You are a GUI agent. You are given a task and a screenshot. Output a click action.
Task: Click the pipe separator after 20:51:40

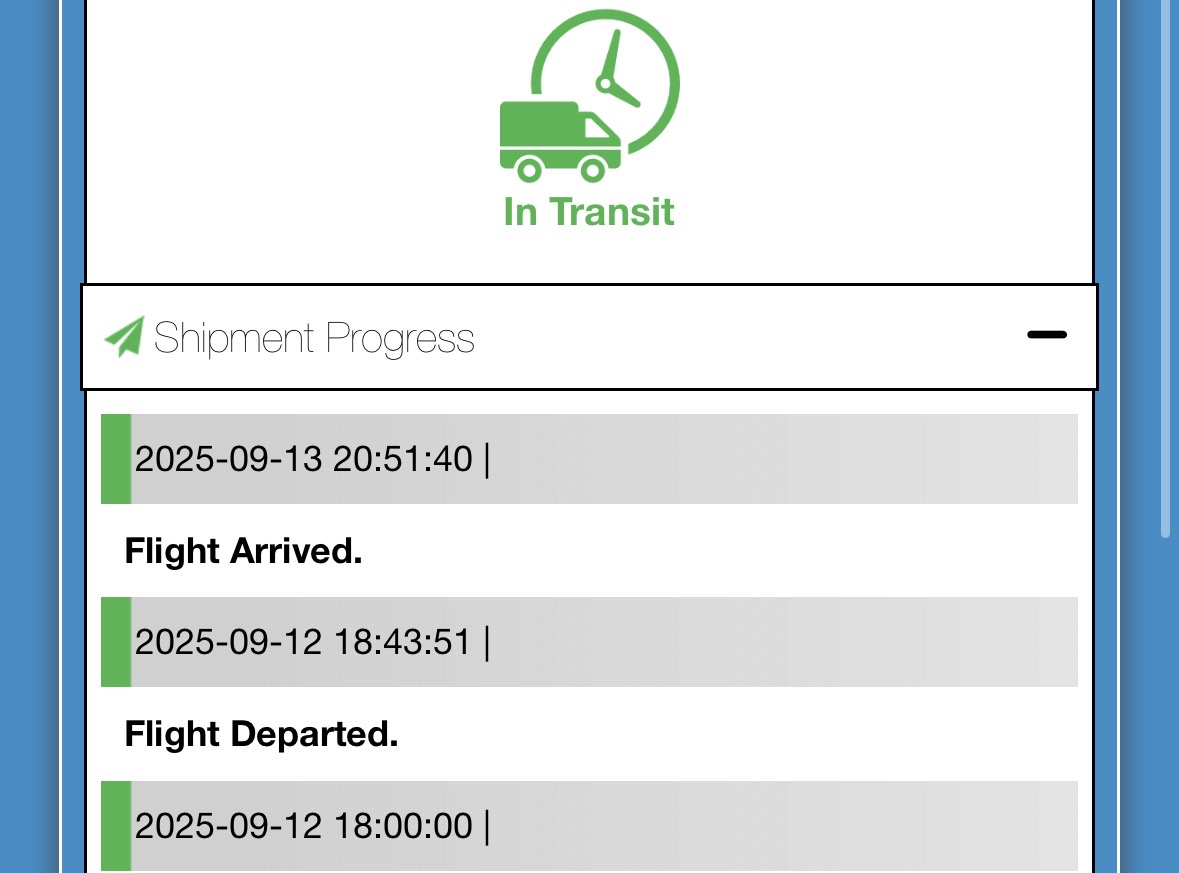click(x=487, y=460)
